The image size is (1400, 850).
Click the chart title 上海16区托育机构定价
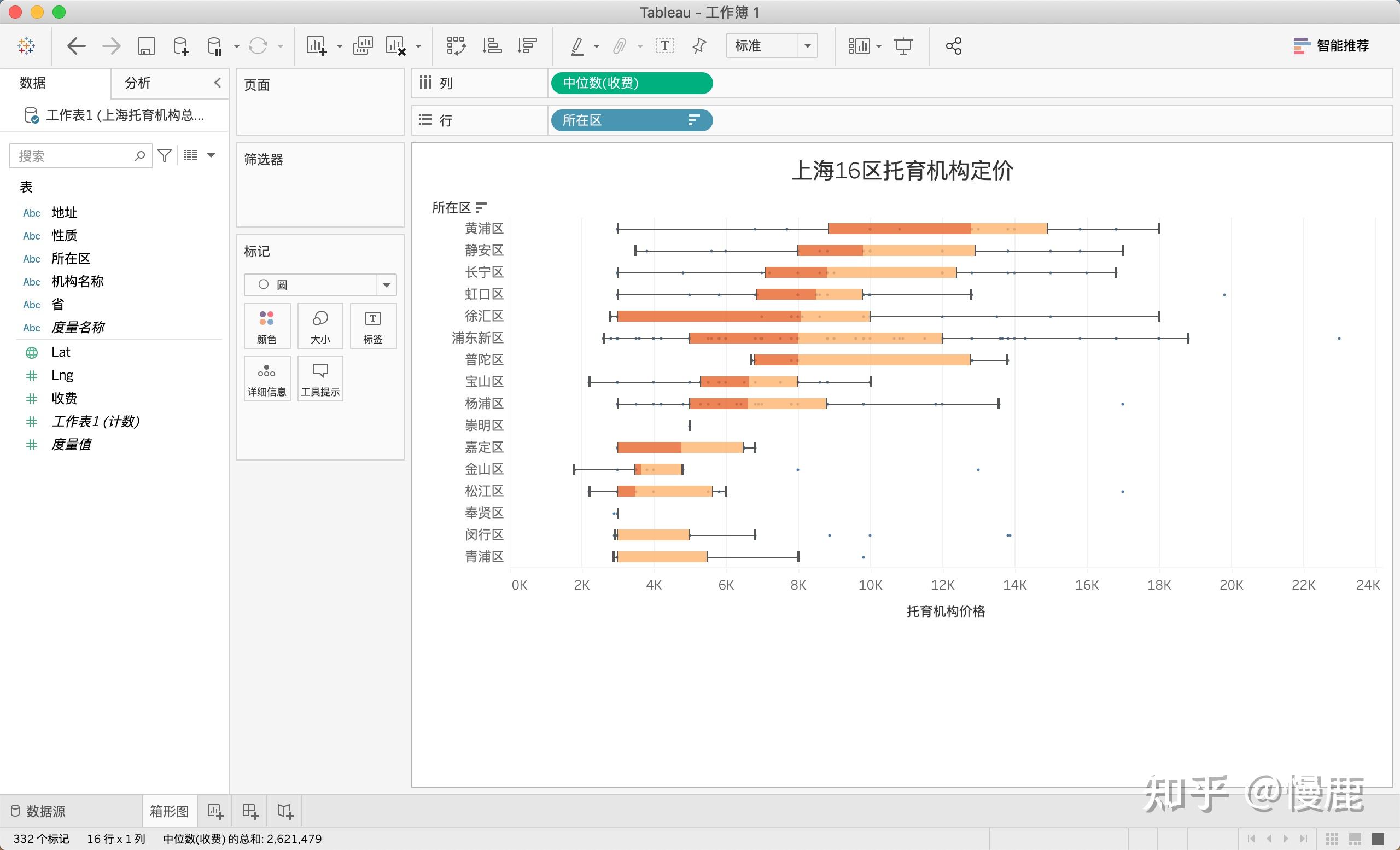pyautogui.click(x=902, y=171)
